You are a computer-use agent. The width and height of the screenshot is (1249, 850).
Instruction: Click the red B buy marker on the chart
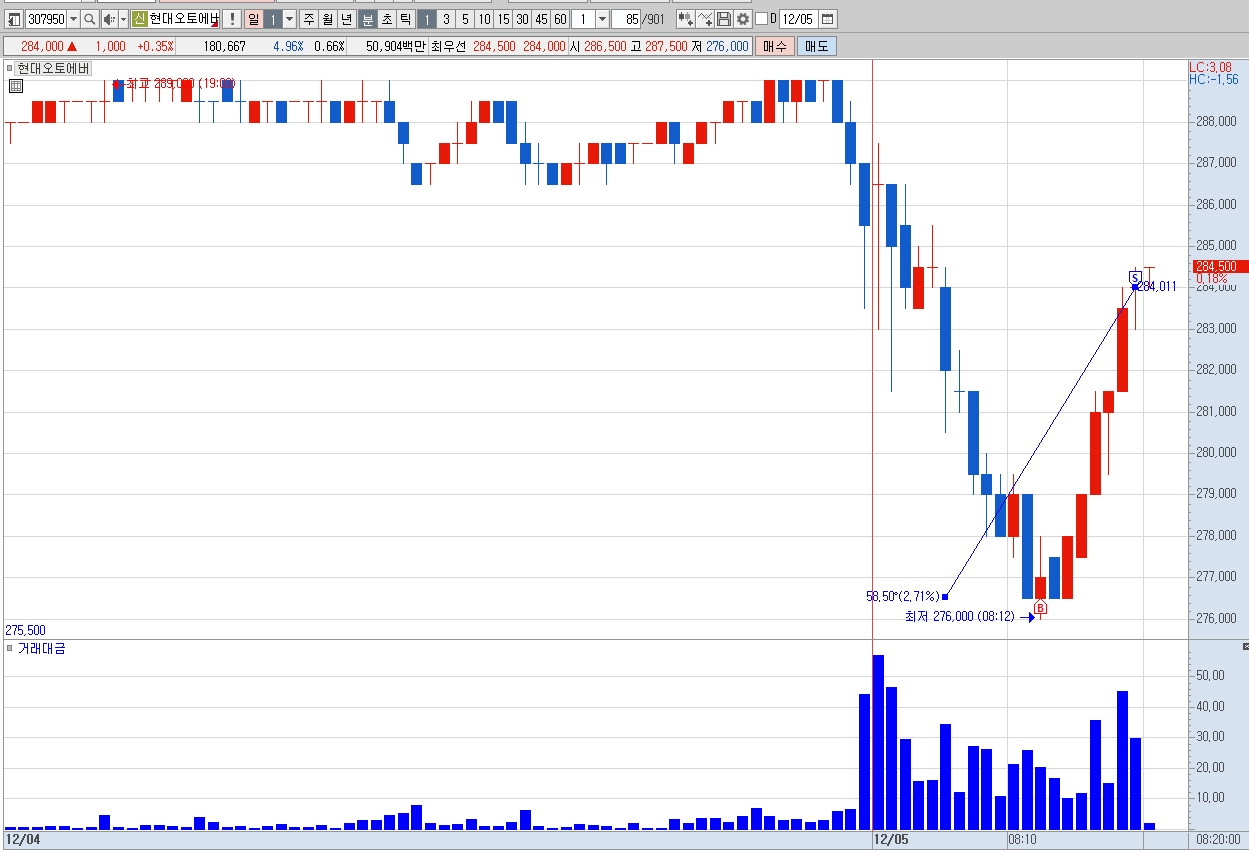[x=1040, y=608]
